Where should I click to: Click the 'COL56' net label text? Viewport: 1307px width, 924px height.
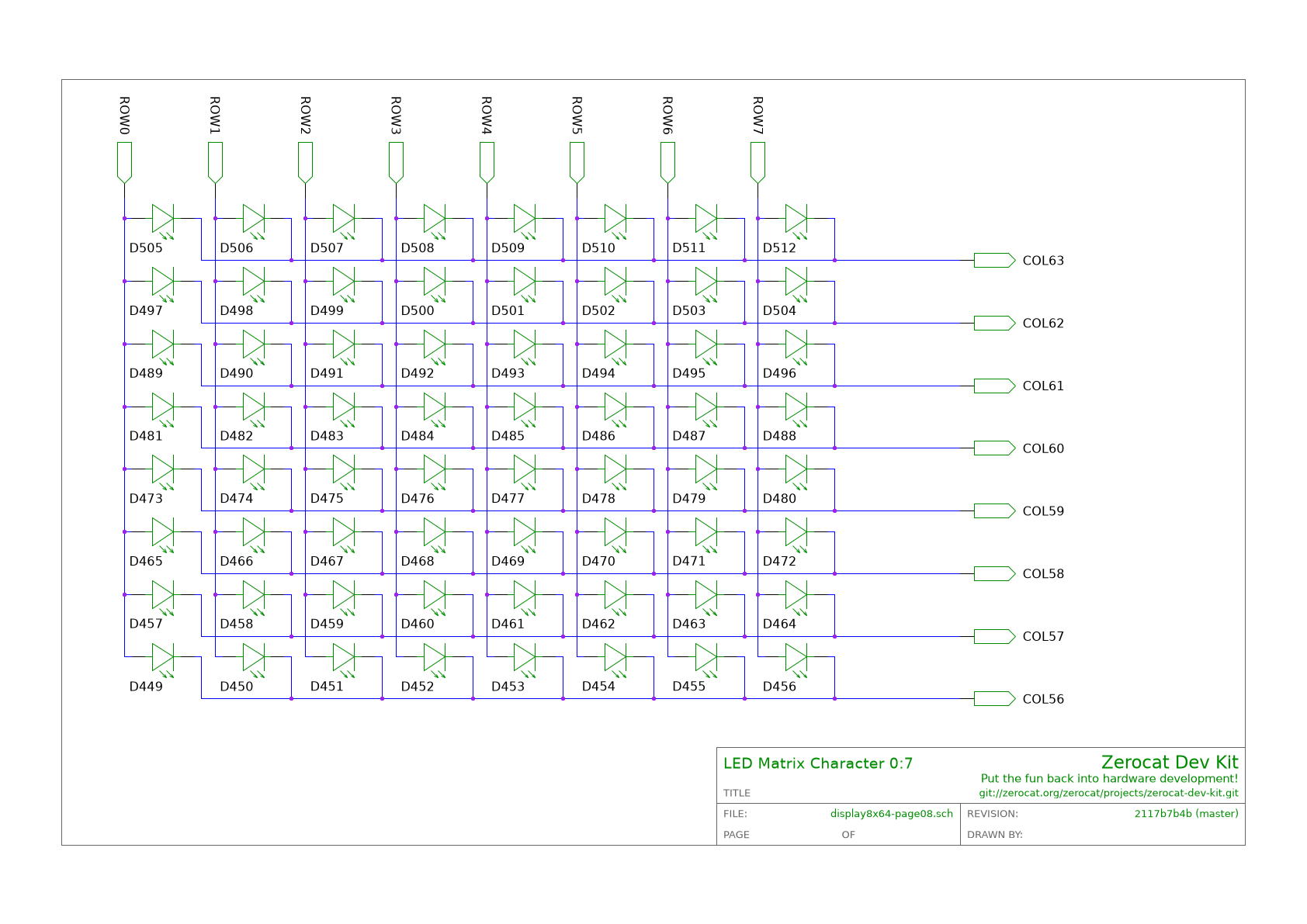tap(1043, 699)
